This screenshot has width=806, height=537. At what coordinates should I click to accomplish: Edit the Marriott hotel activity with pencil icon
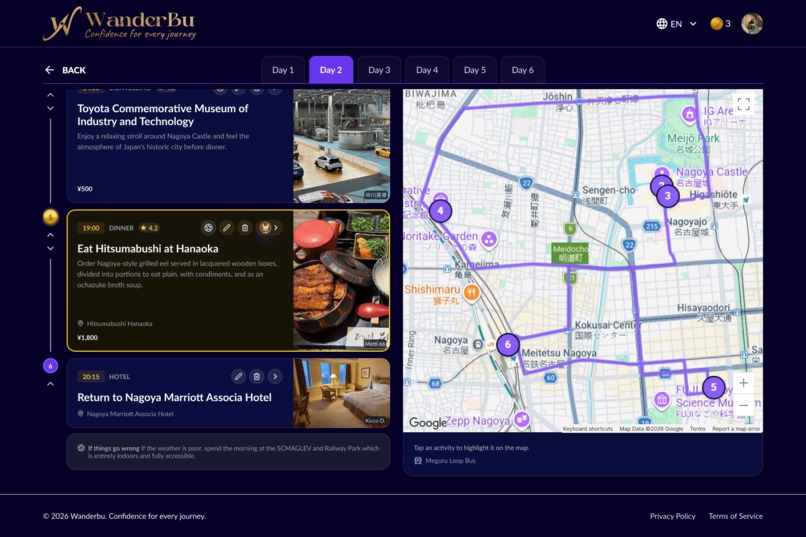click(238, 377)
